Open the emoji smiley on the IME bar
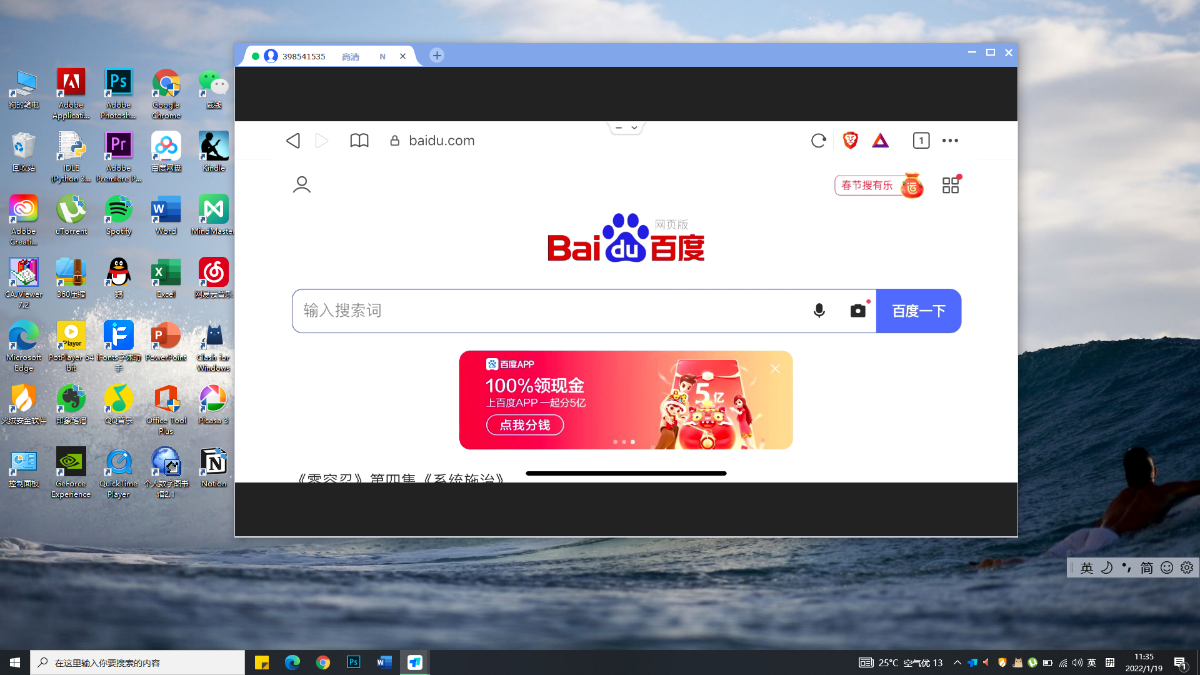The image size is (1200, 675). 1167,567
